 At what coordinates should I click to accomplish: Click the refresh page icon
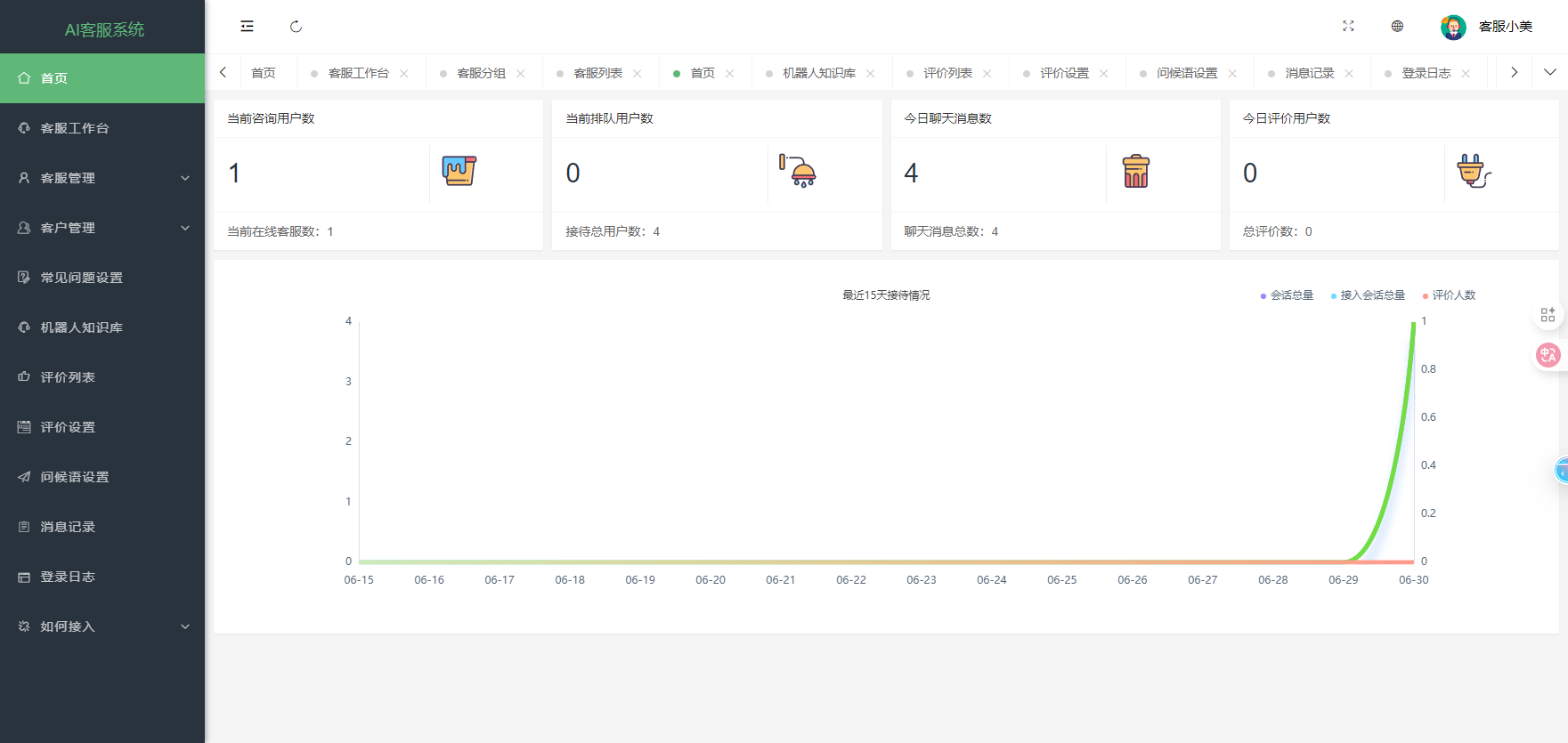point(296,27)
